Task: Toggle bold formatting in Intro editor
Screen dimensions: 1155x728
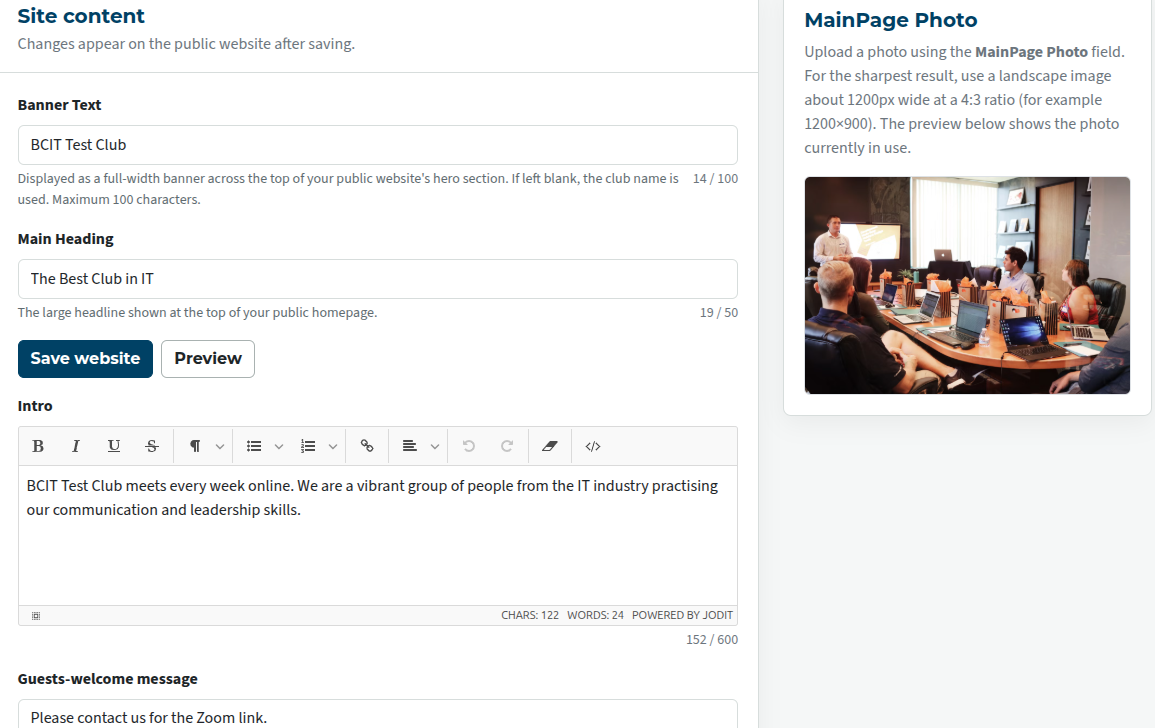Action: pyautogui.click(x=38, y=446)
